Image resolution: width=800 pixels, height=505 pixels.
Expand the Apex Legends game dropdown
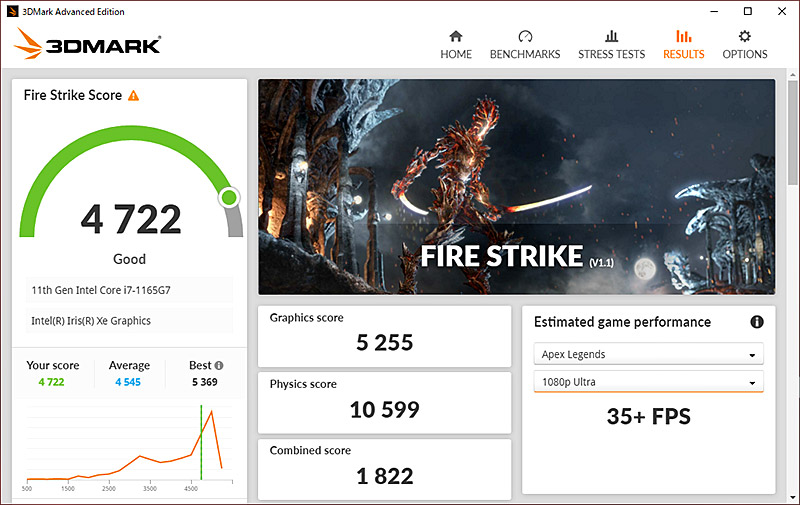(648, 354)
